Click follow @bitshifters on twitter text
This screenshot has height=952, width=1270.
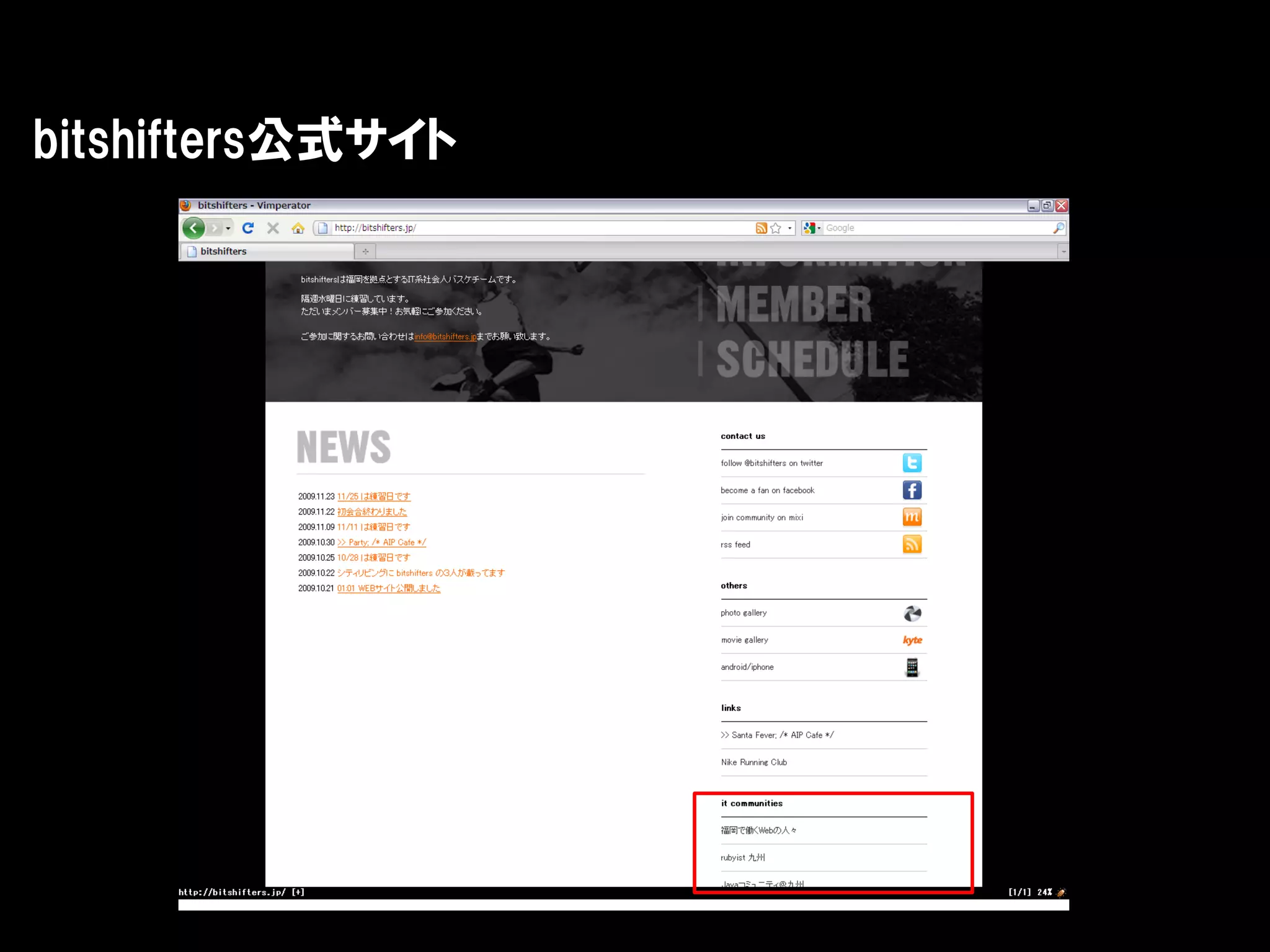point(771,463)
